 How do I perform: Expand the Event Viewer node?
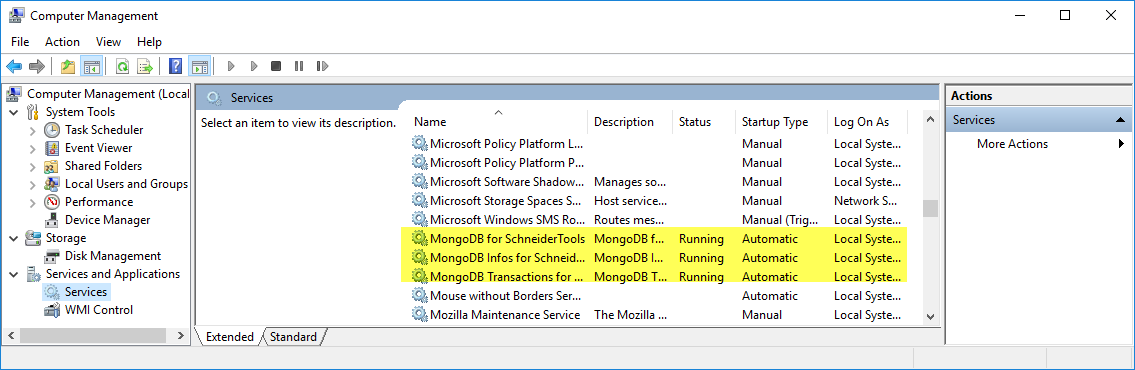(33, 148)
